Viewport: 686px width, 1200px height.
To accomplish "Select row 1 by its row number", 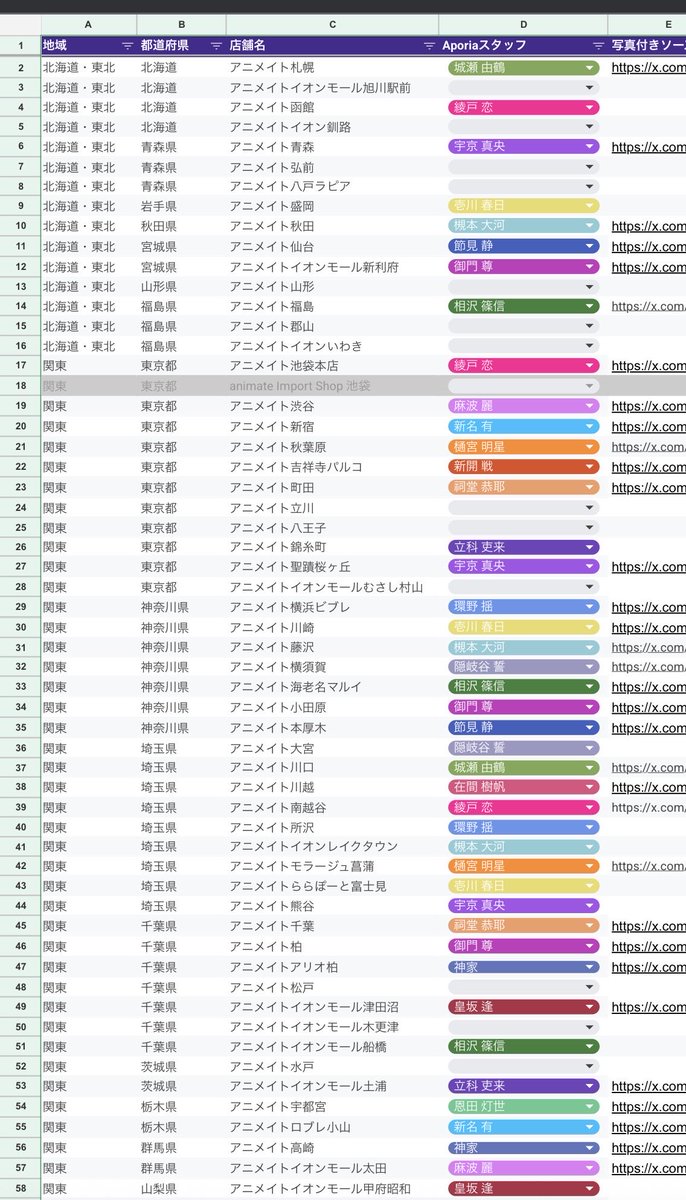I will coord(20,45).
